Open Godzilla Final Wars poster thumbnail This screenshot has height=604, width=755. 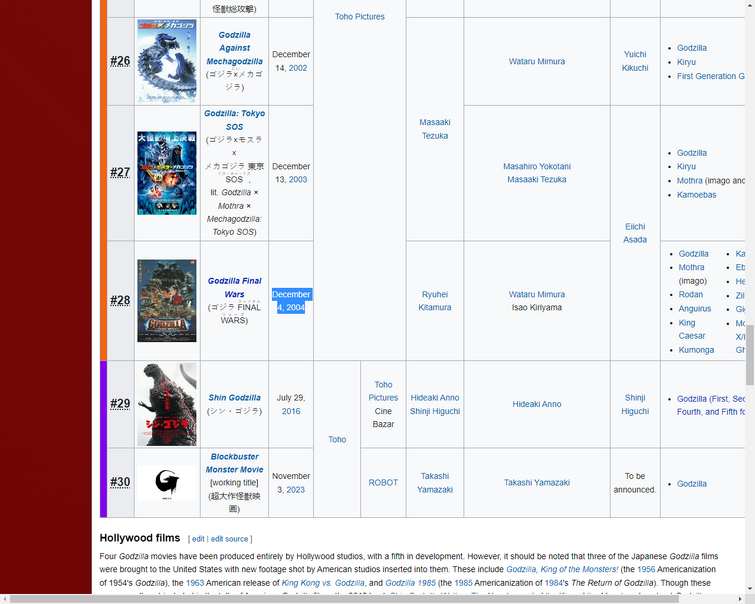coord(167,301)
